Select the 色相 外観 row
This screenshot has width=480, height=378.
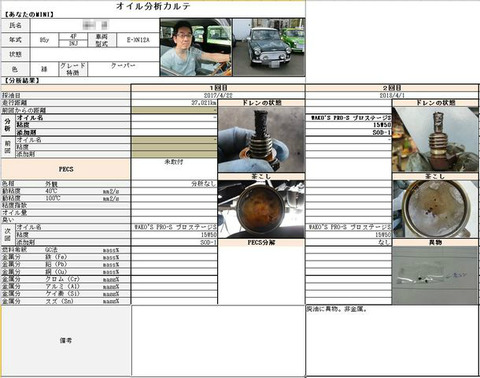coord(65,184)
